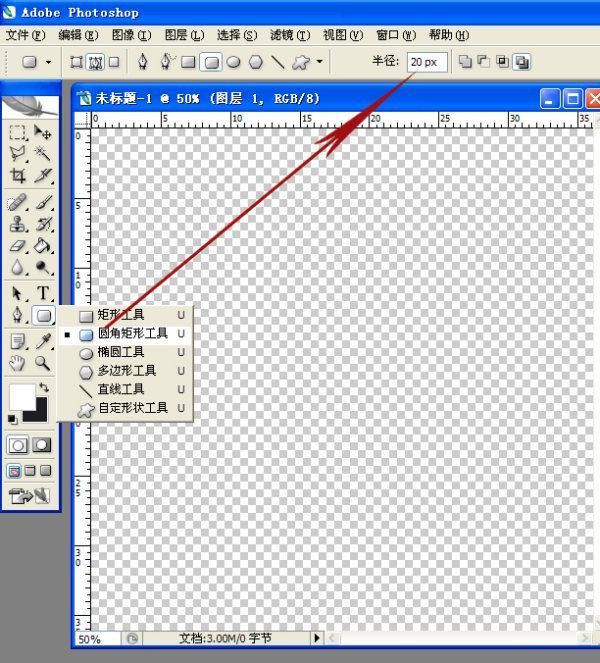This screenshot has height=663, width=600.
Task: Select the Hand tool
Action: (17, 363)
